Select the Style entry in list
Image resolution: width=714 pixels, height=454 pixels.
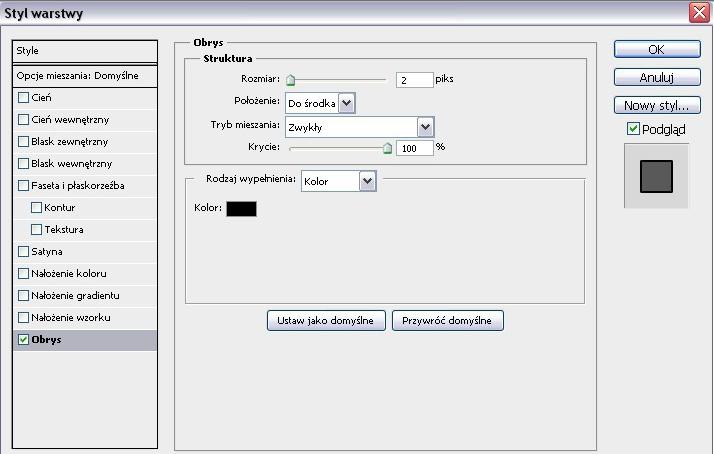[x=85, y=51]
